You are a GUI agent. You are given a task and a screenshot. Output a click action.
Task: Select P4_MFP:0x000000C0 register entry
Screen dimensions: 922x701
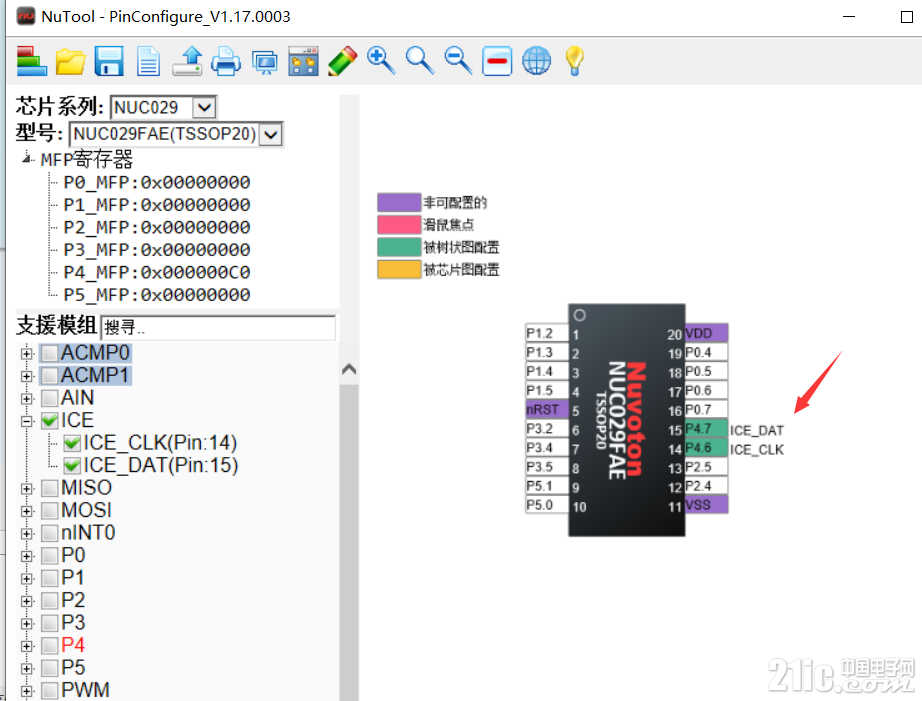click(x=157, y=272)
